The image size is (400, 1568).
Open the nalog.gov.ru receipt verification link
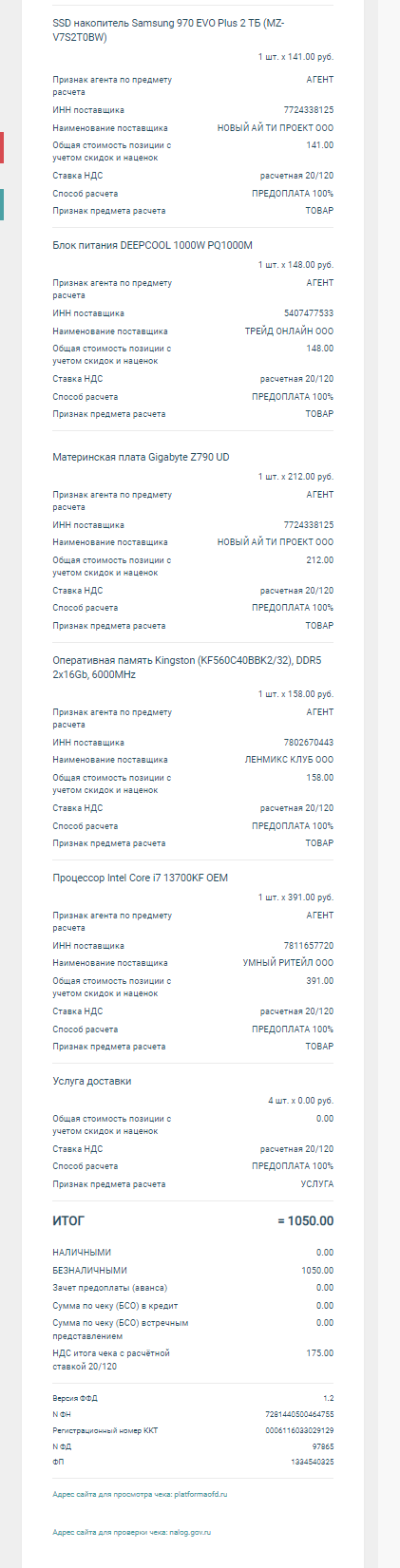(x=128, y=1533)
